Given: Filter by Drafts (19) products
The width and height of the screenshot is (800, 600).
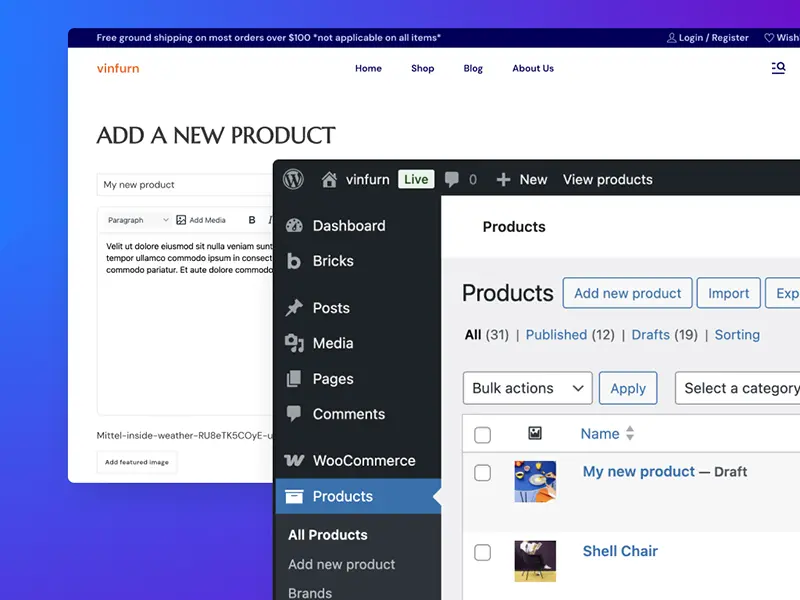Looking at the screenshot, I should click(664, 335).
